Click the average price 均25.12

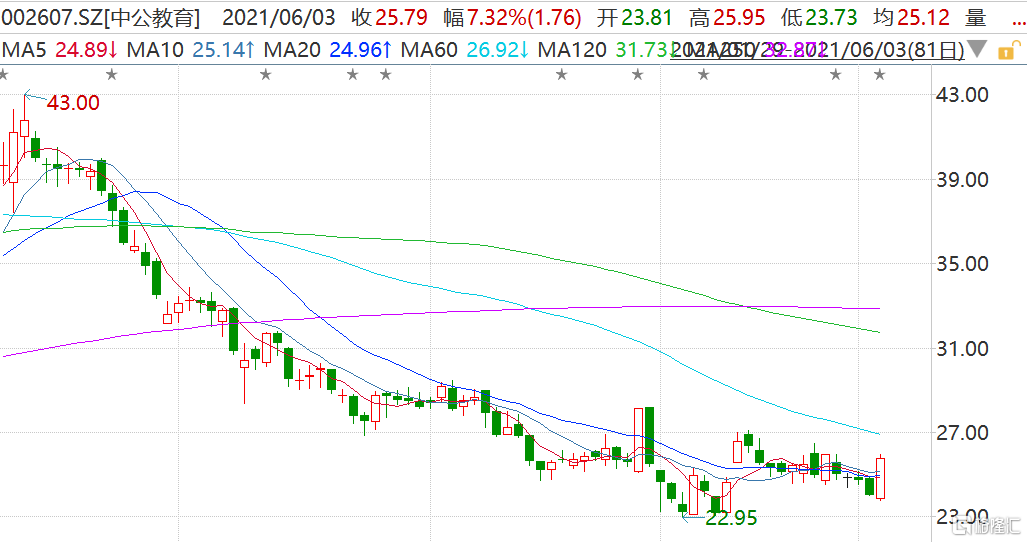(x=911, y=18)
